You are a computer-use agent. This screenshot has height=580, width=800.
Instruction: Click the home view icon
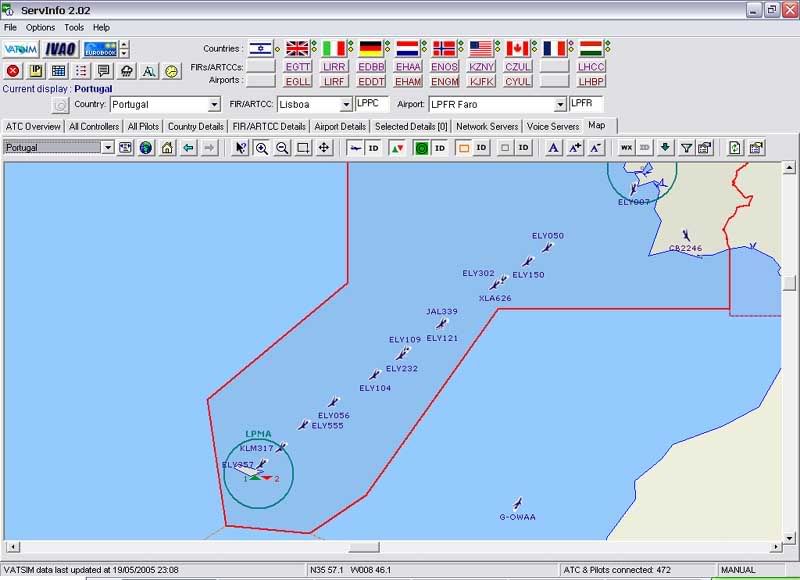pyautogui.click(x=167, y=148)
